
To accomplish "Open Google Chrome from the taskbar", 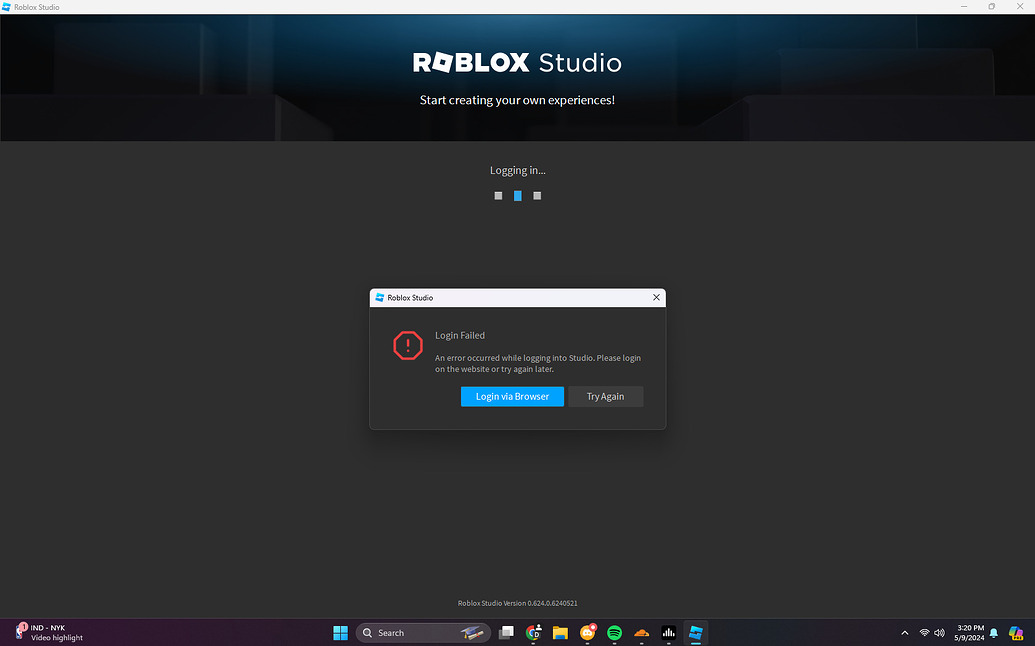I will coord(533,632).
